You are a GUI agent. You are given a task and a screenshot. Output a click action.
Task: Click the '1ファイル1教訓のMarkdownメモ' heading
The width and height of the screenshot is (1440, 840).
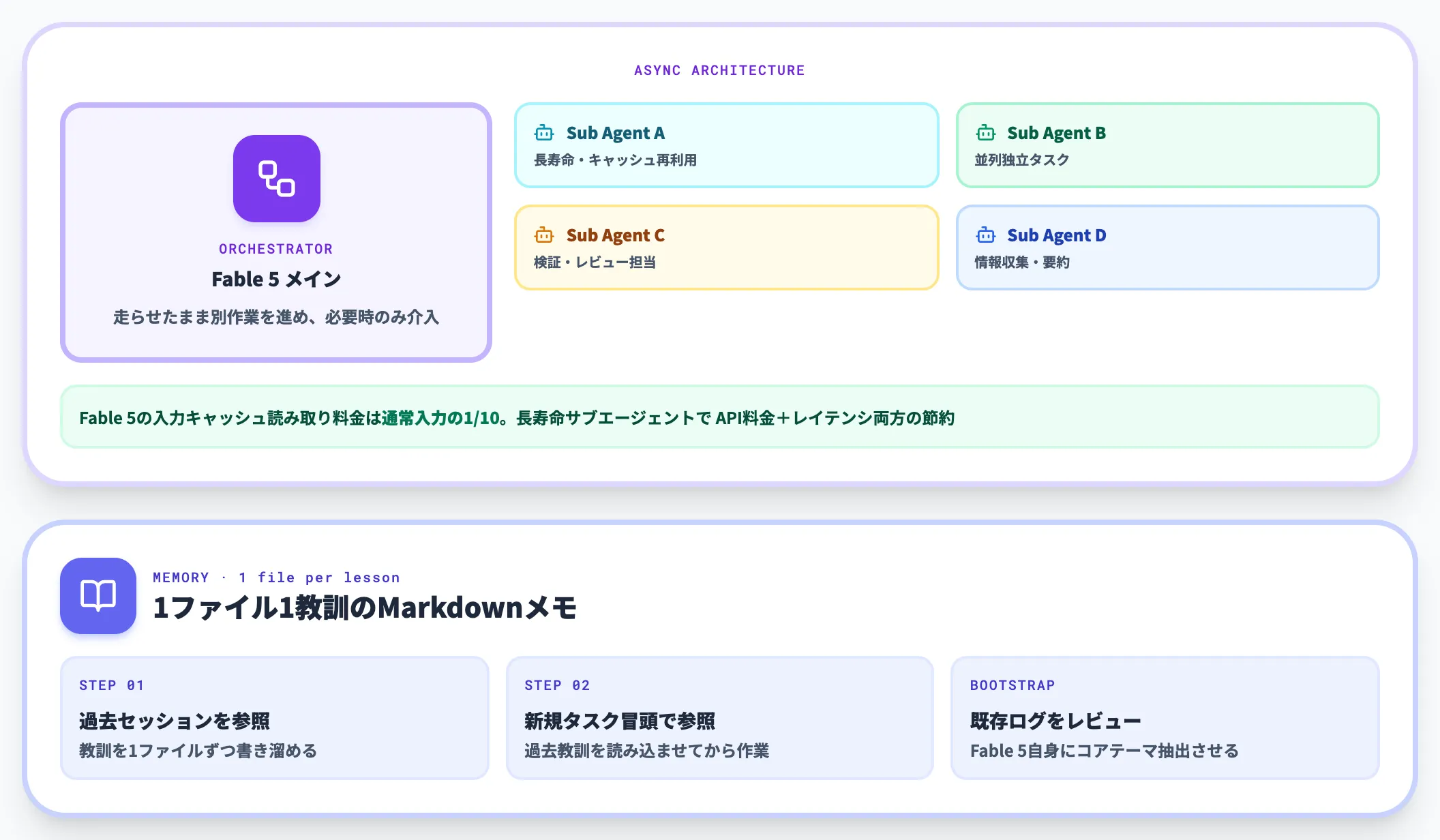point(365,607)
